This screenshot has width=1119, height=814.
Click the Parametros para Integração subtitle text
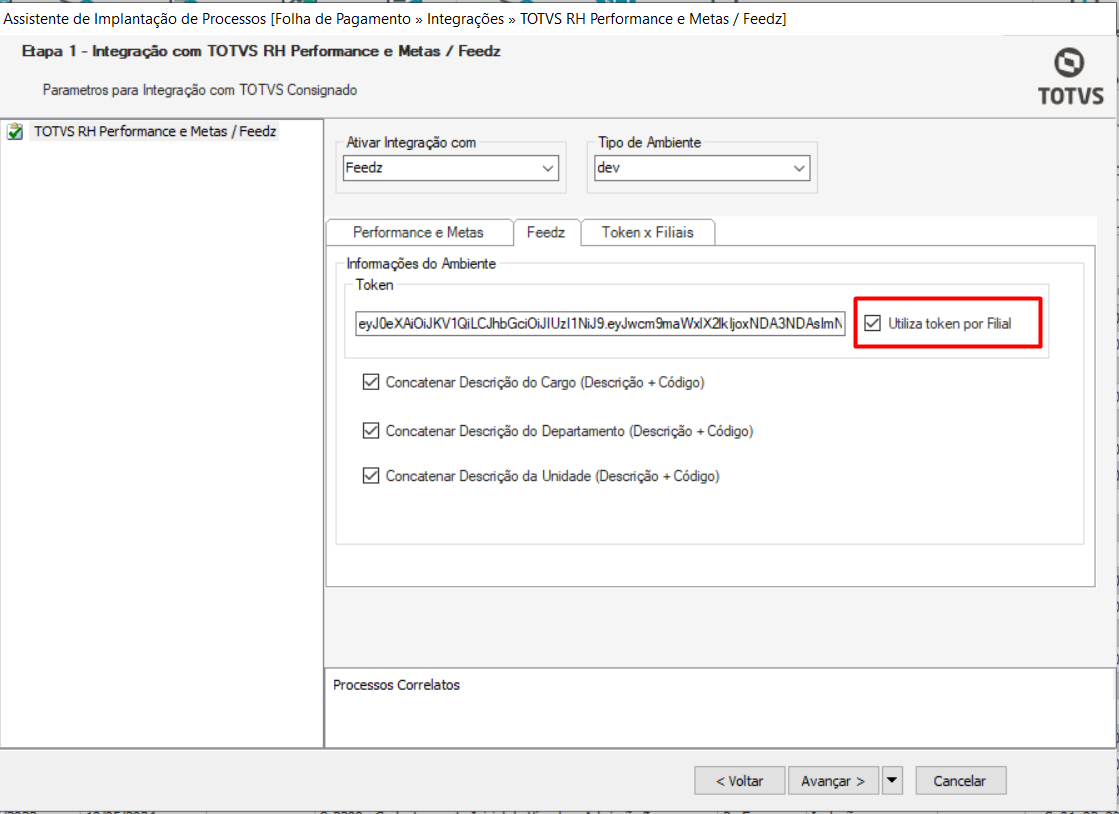[200, 90]
